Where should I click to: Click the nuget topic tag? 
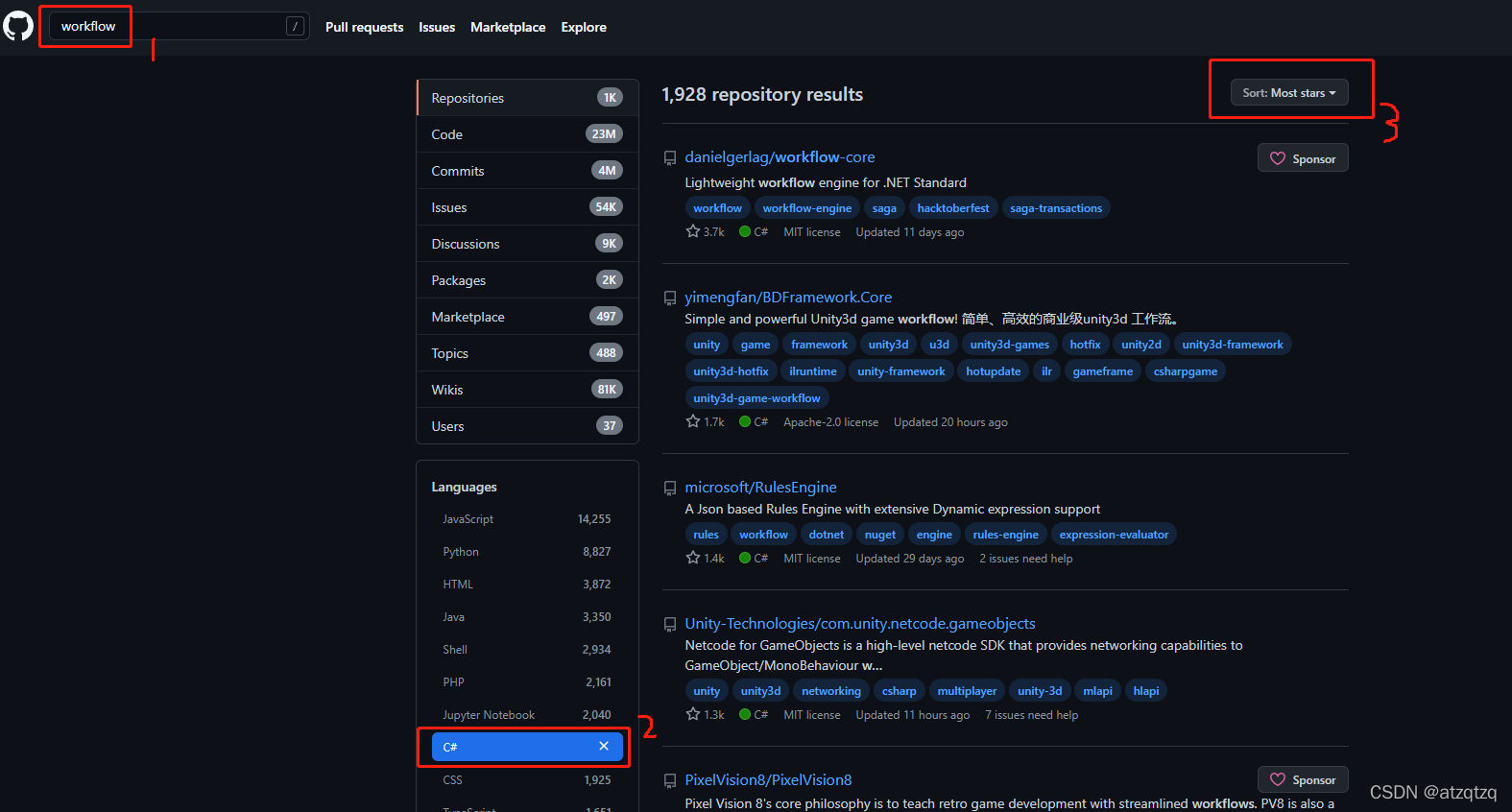click(879, 535)
